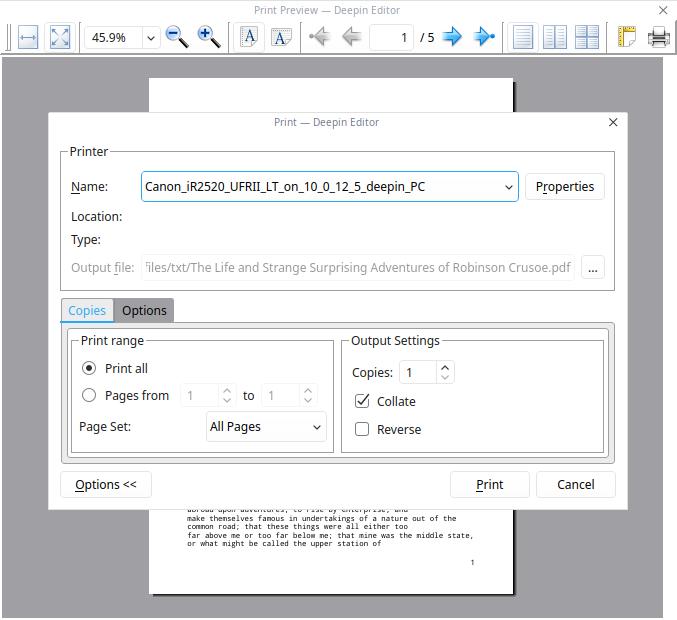This screenshot has width=677, height=620.
Task: Enable the Reverse checkbox
Action: tap(362, 429)
